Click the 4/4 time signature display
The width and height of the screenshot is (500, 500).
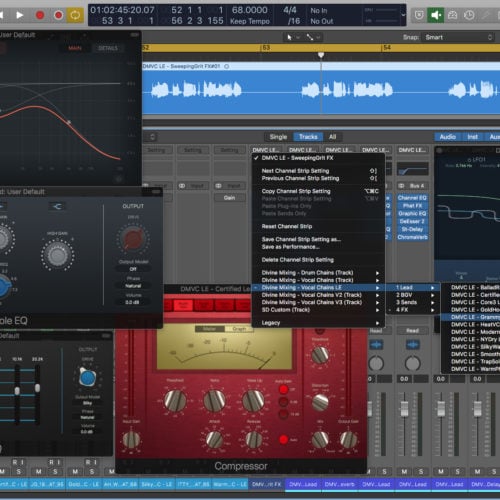290,10
